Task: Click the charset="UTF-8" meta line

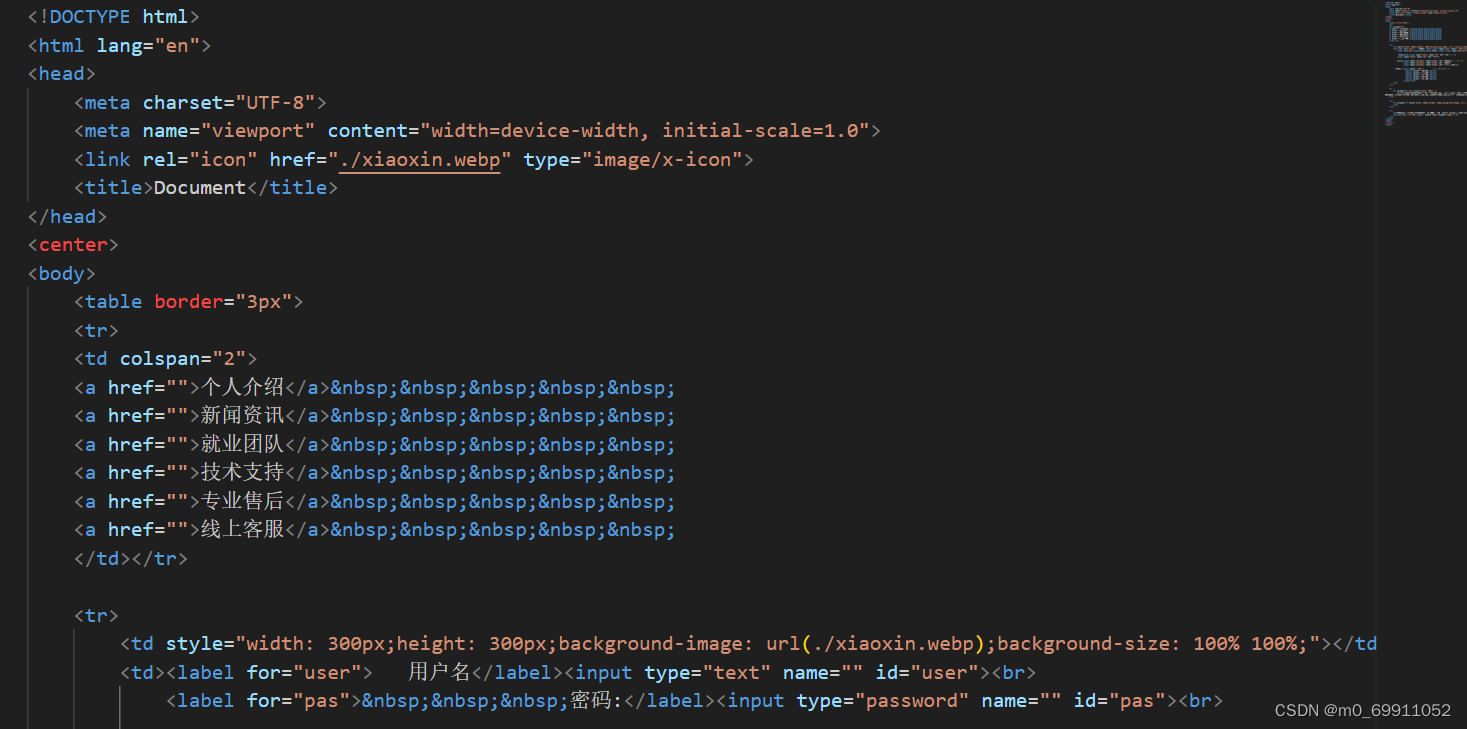Action: click(x=200, y=102)
